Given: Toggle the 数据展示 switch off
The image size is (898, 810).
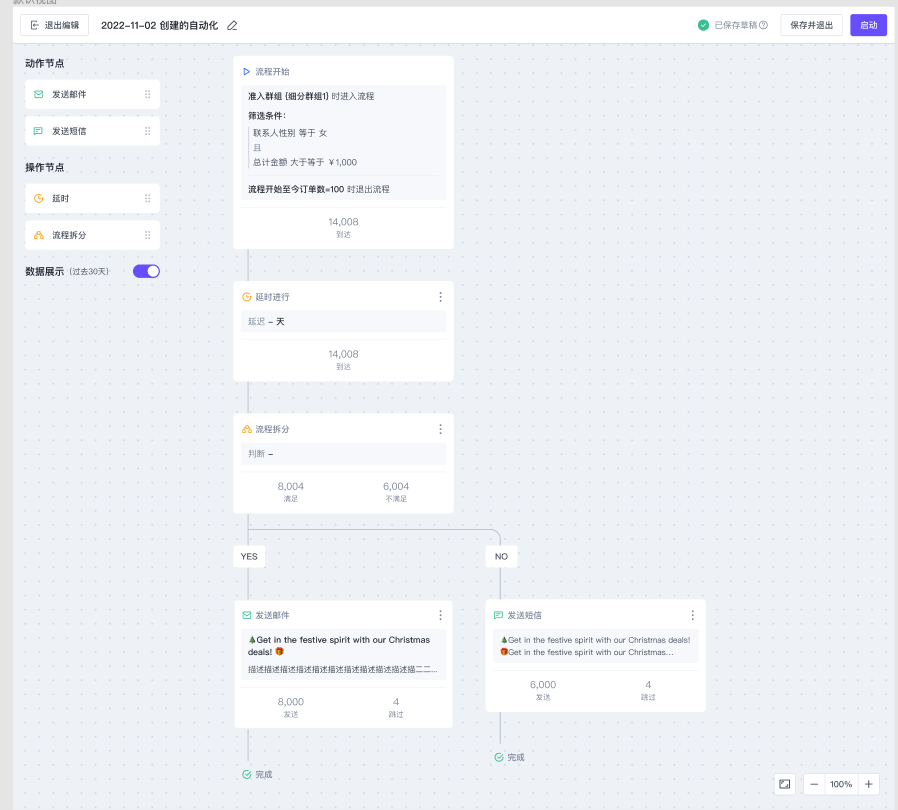Looking at the screenshot, I should pos(146,271).
